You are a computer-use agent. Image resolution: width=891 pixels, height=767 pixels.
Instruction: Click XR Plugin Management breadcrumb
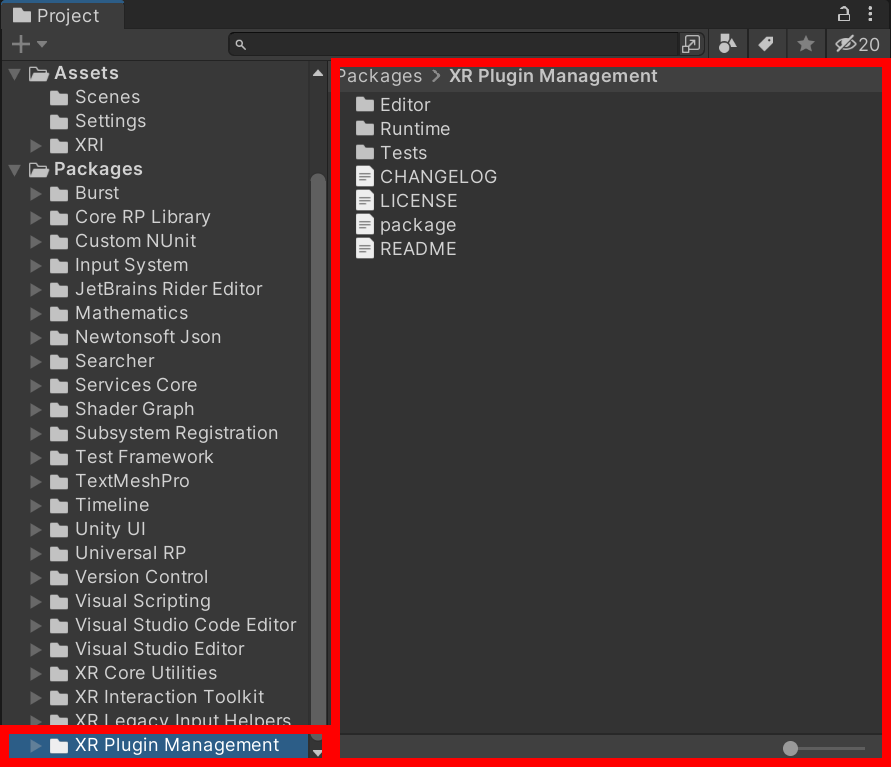coord(553,76)
